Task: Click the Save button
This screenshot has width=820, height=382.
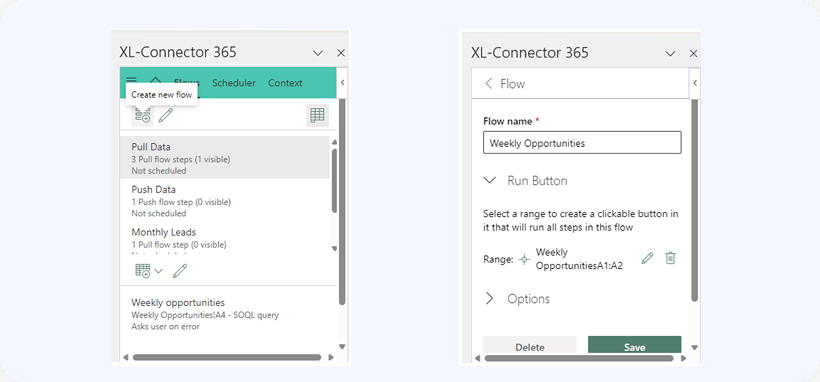Action: coord(634,345)
